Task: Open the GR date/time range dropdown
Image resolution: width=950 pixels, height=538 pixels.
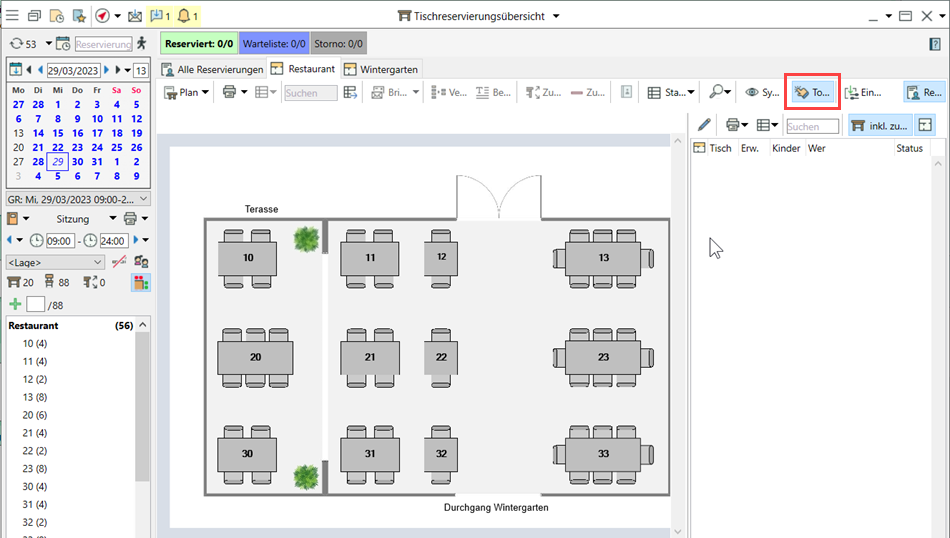Action: tap(78, 198)
